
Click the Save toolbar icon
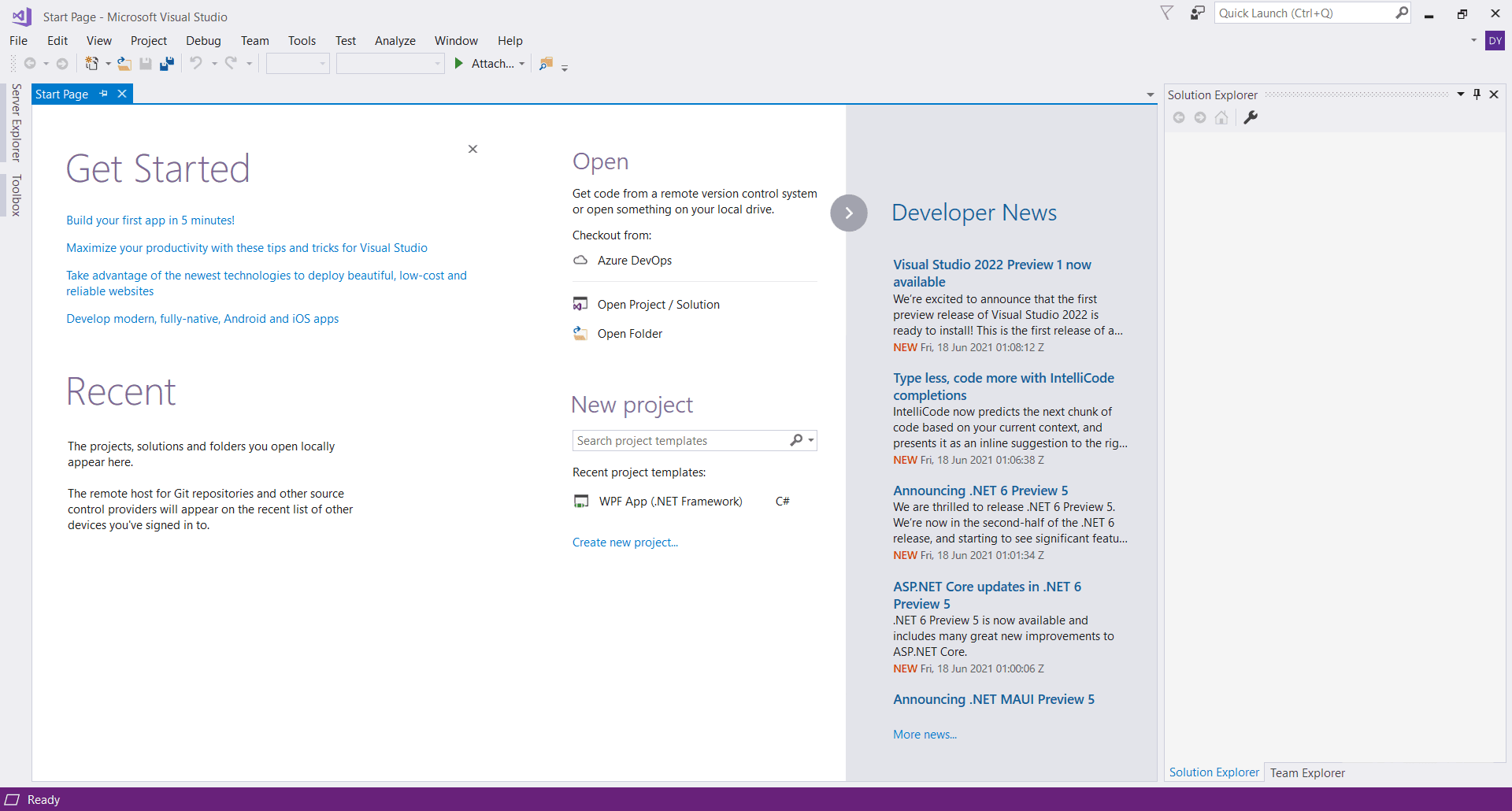[146, 64]
